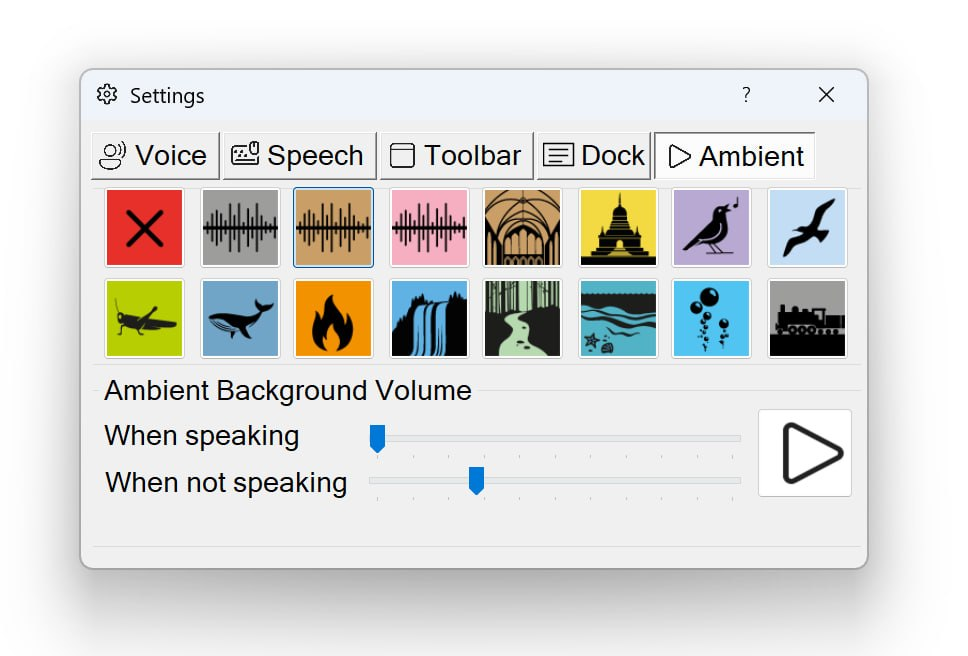Screen dimensions: 968x656
Task: Select the grasshopper cricket ambient tile
Action: pos(144,318)
